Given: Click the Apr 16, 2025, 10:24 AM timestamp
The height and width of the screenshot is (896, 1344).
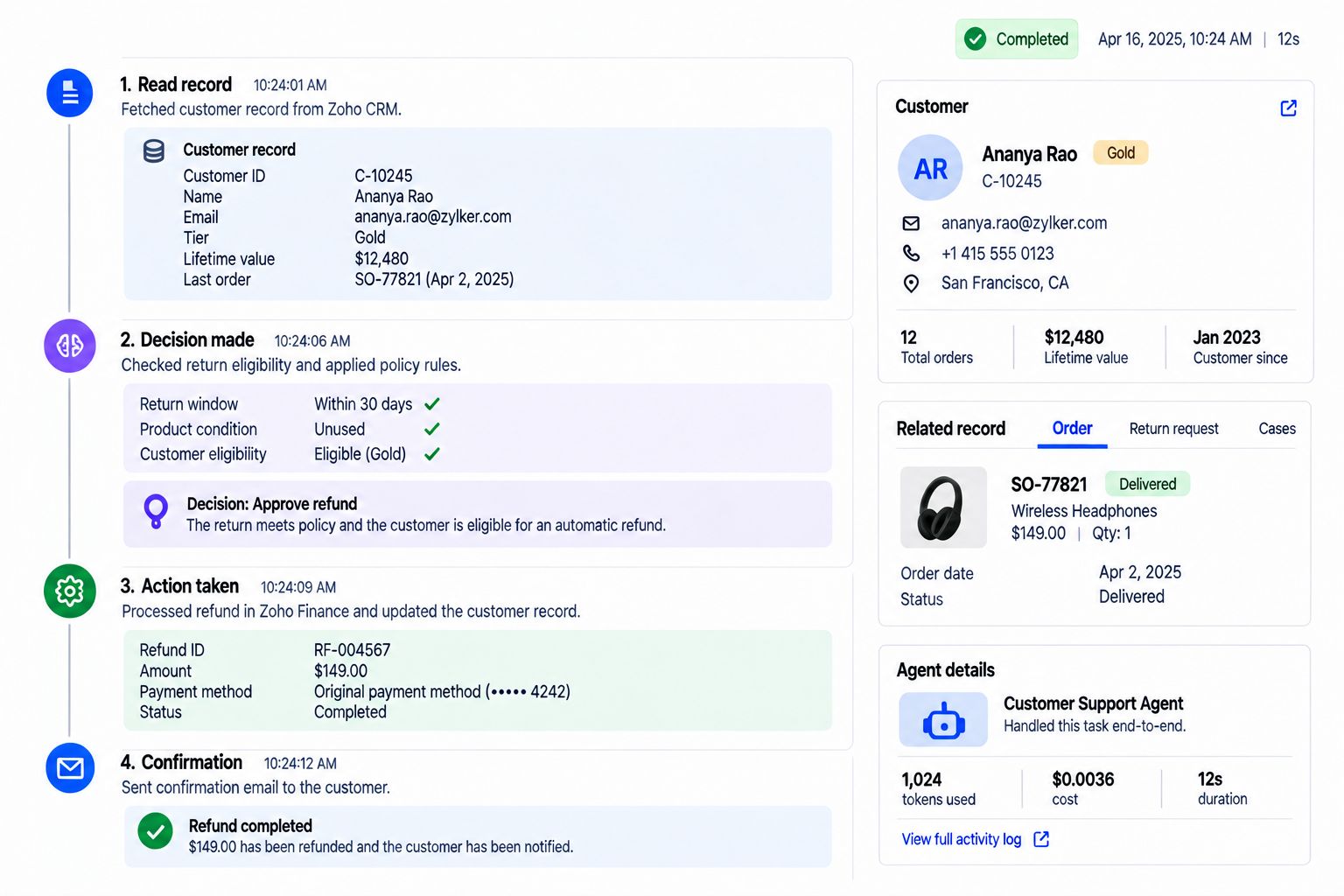Looking at the screenshot, I should tap(1174, 39).
